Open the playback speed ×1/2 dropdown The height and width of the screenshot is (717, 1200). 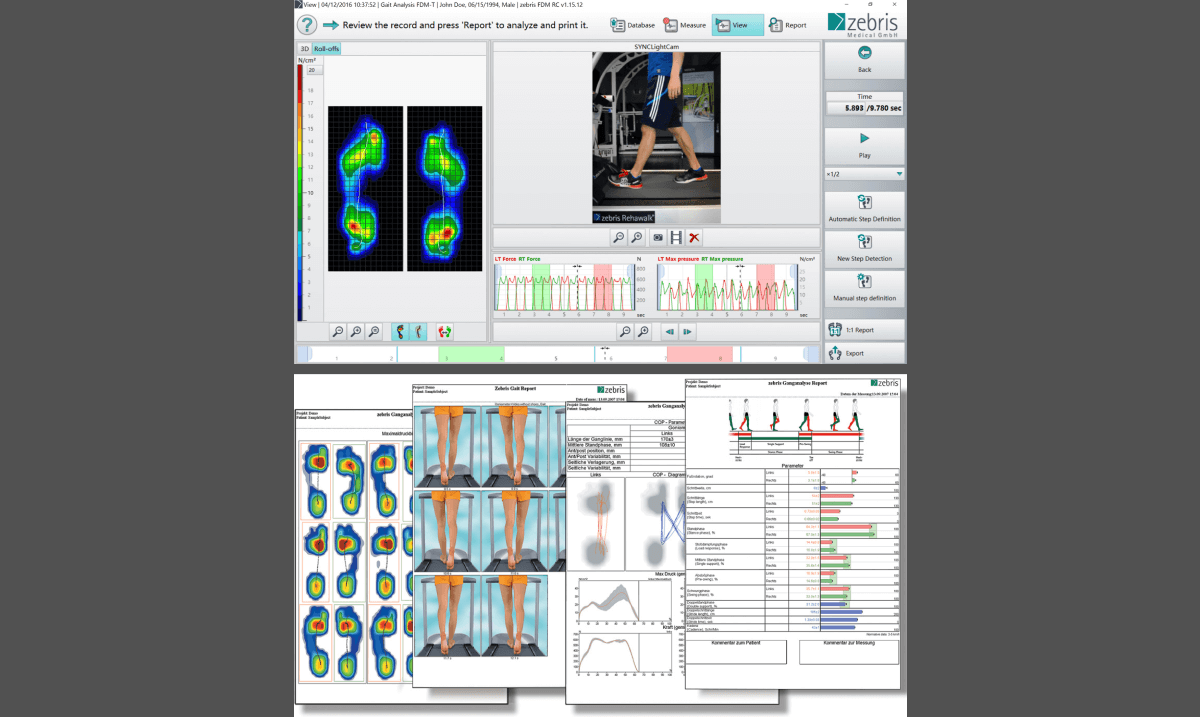click(864, 174)
